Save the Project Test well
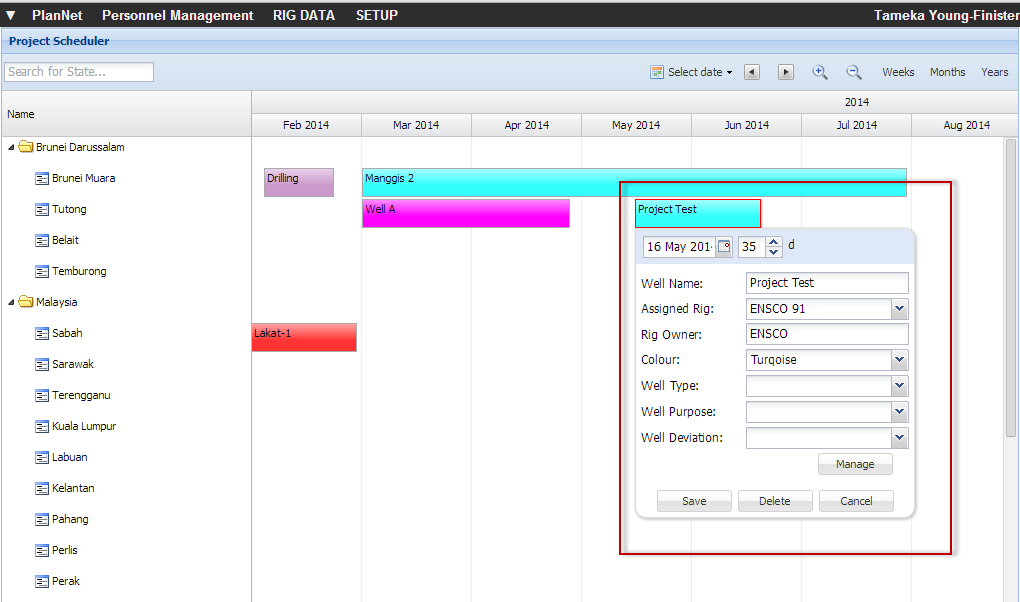Image resolution: width=1020 pixels, height=602 pixels. (694, 502)
